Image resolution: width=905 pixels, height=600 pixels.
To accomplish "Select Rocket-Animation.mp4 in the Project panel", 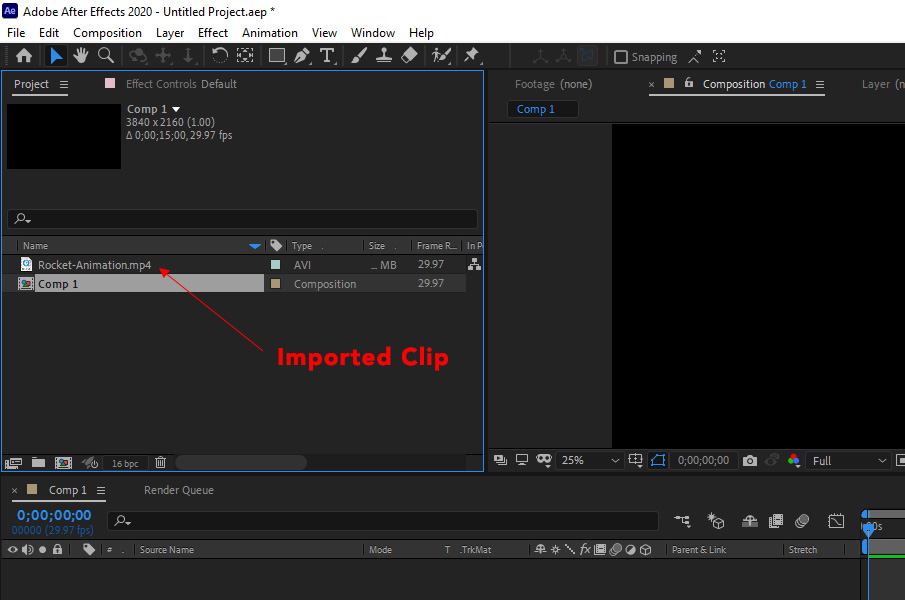I will point(94,265).
